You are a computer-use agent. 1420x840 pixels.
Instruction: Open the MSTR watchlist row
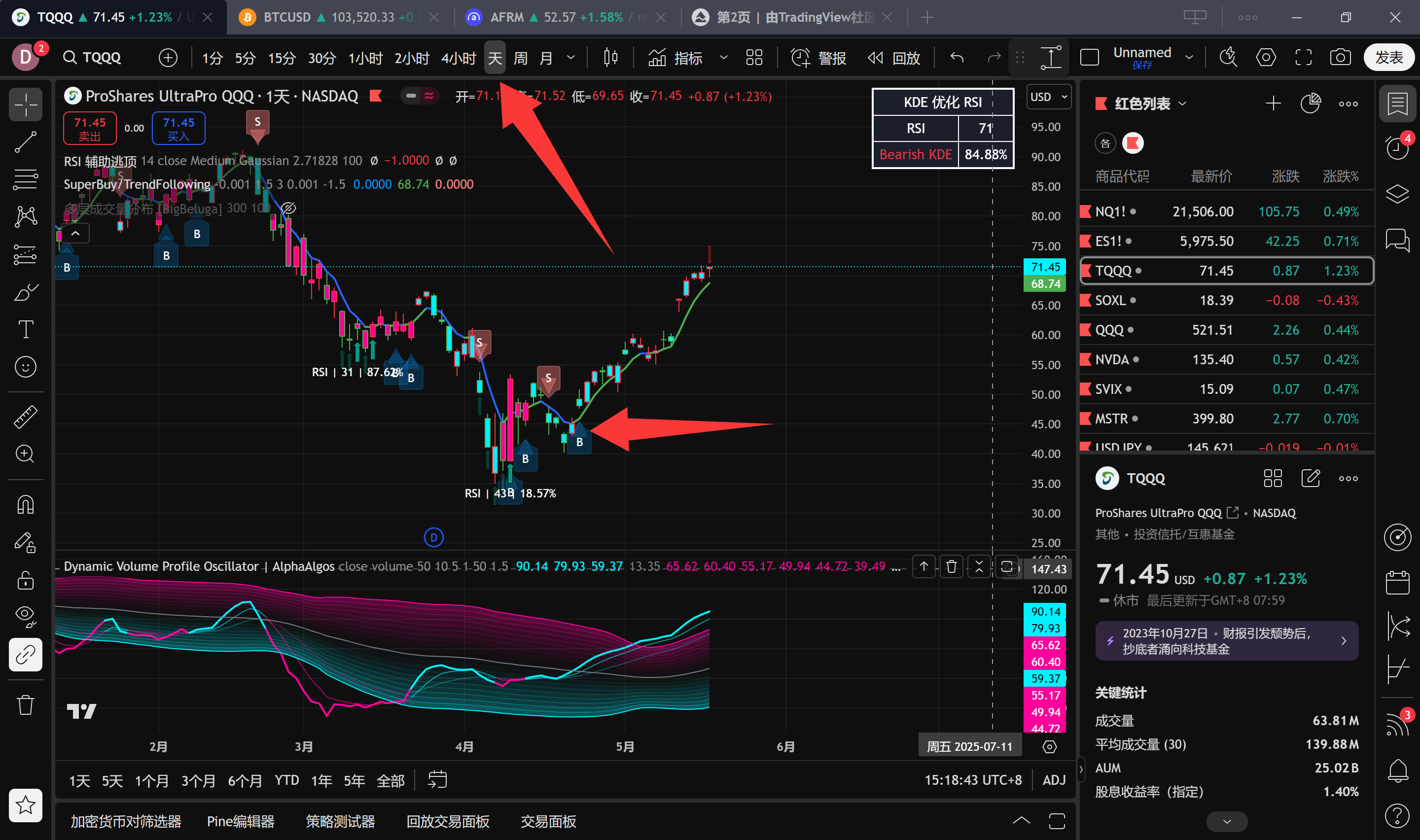tap(1227, 419)
